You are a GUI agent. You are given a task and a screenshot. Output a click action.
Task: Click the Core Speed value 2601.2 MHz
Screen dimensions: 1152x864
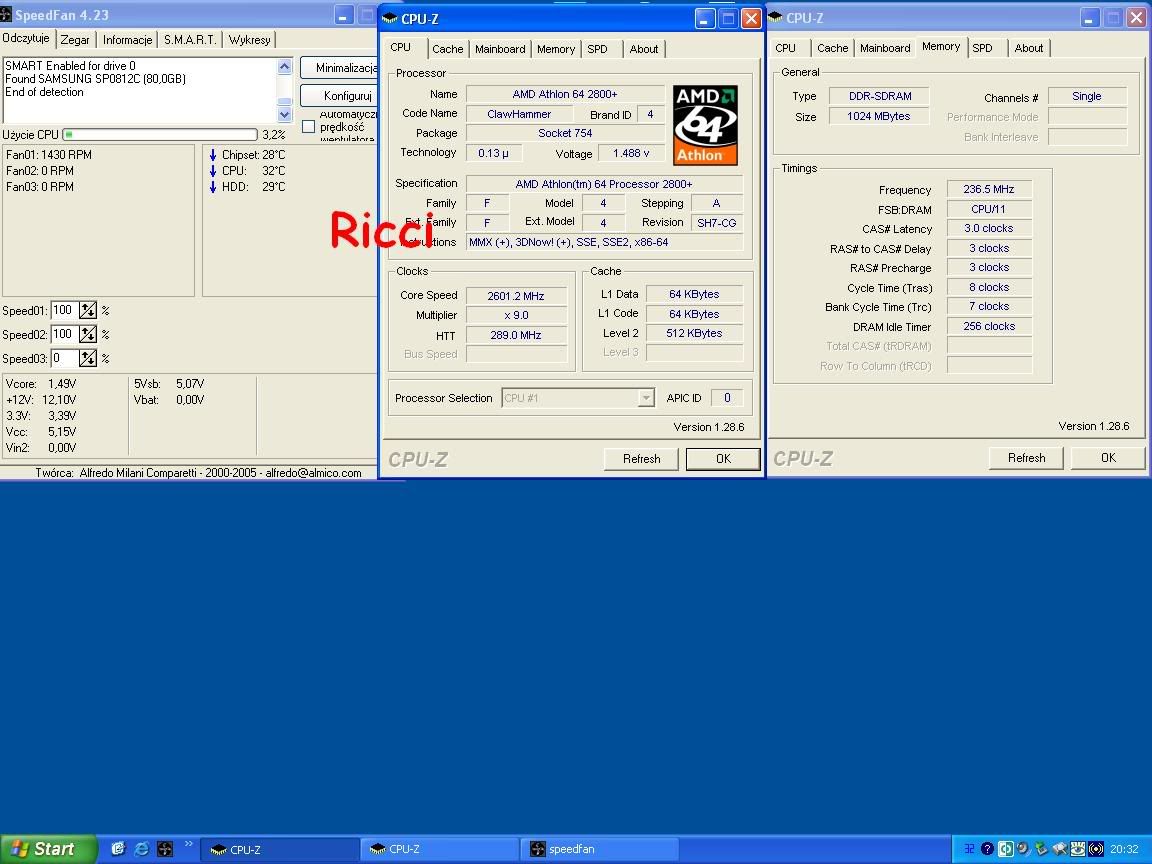coord(516,296)
